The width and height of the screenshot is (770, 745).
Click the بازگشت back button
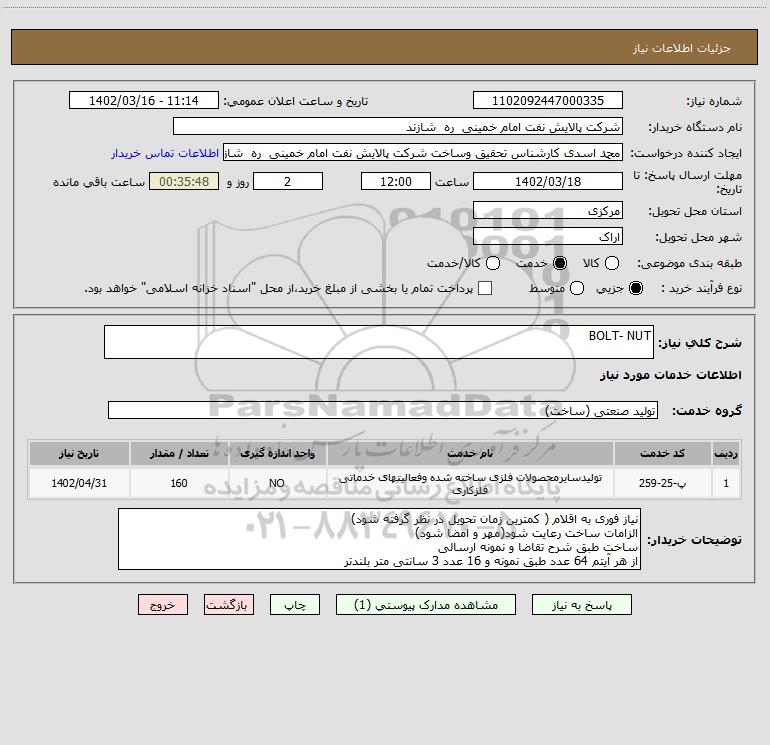point(229,605)
